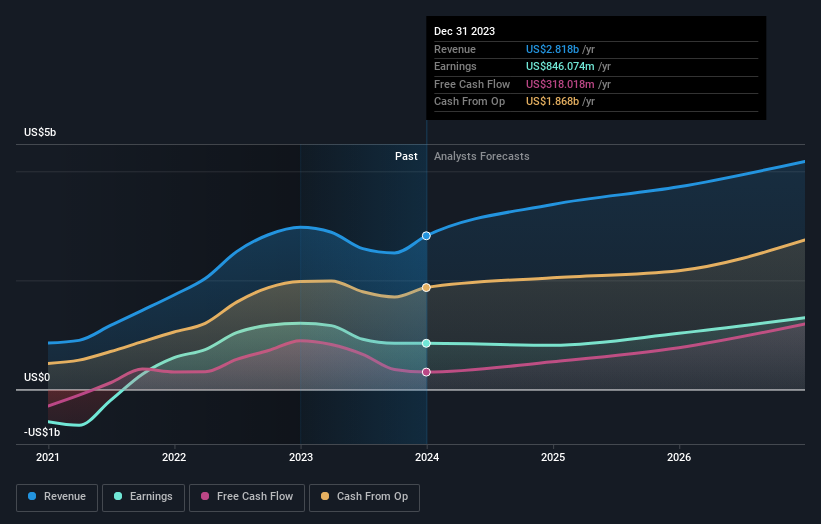
Task: Click the 2022 x-axis label
Action: tap(174, 458)
